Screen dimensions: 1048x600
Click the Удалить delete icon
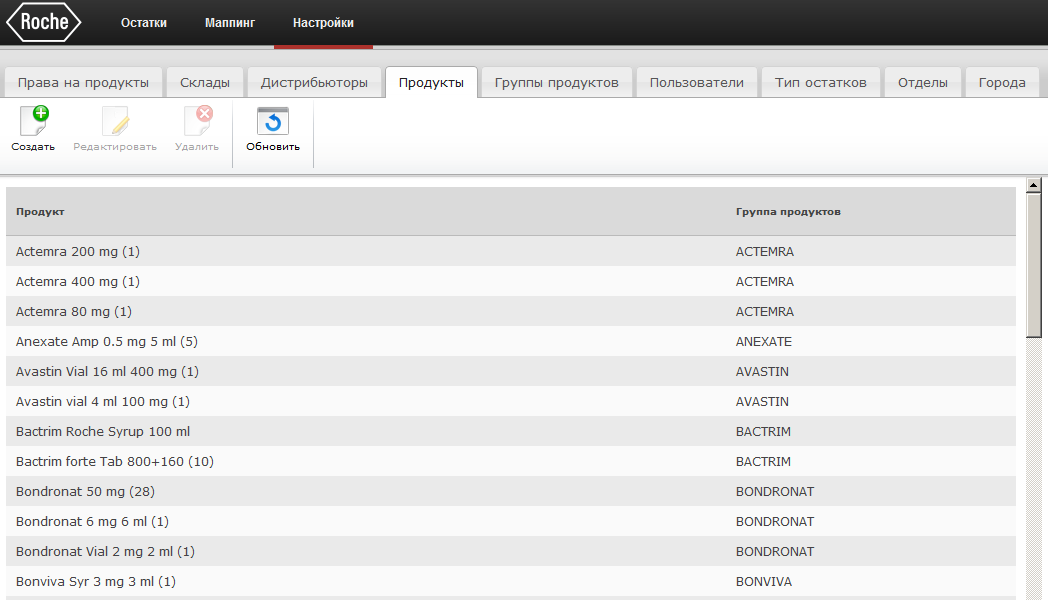click(x=197, y=122)
